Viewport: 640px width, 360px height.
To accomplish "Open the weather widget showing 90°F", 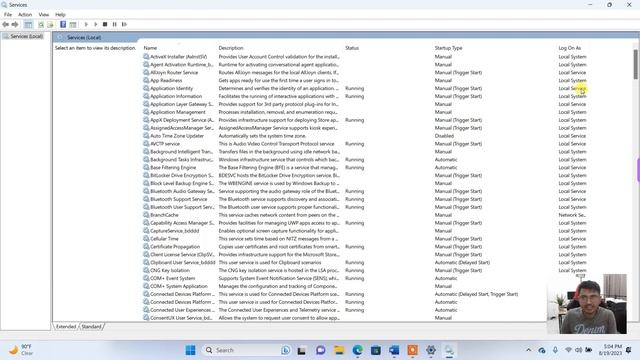I will pos(21,350).
